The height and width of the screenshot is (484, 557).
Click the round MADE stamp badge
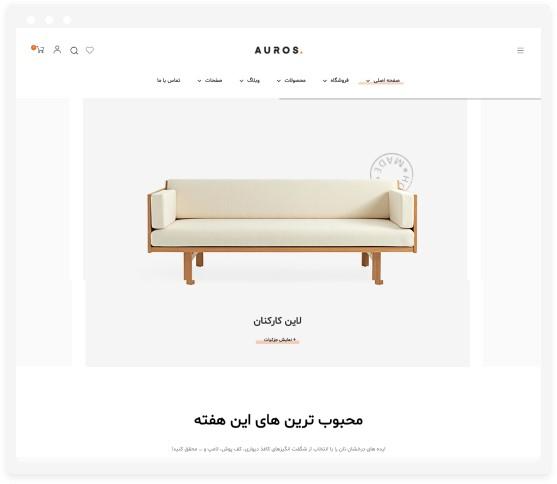[391, 171]
